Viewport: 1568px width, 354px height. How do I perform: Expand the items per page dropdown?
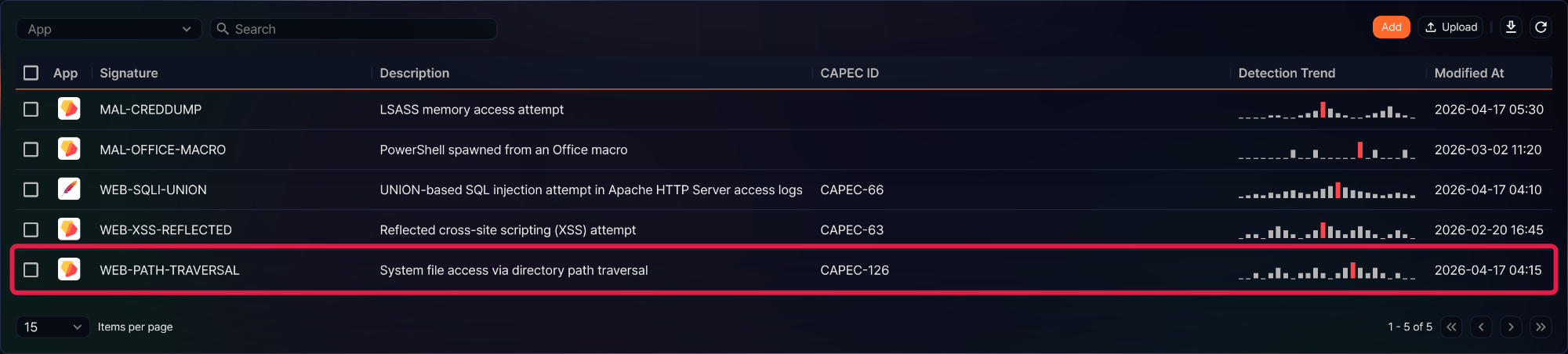[53, 327]
